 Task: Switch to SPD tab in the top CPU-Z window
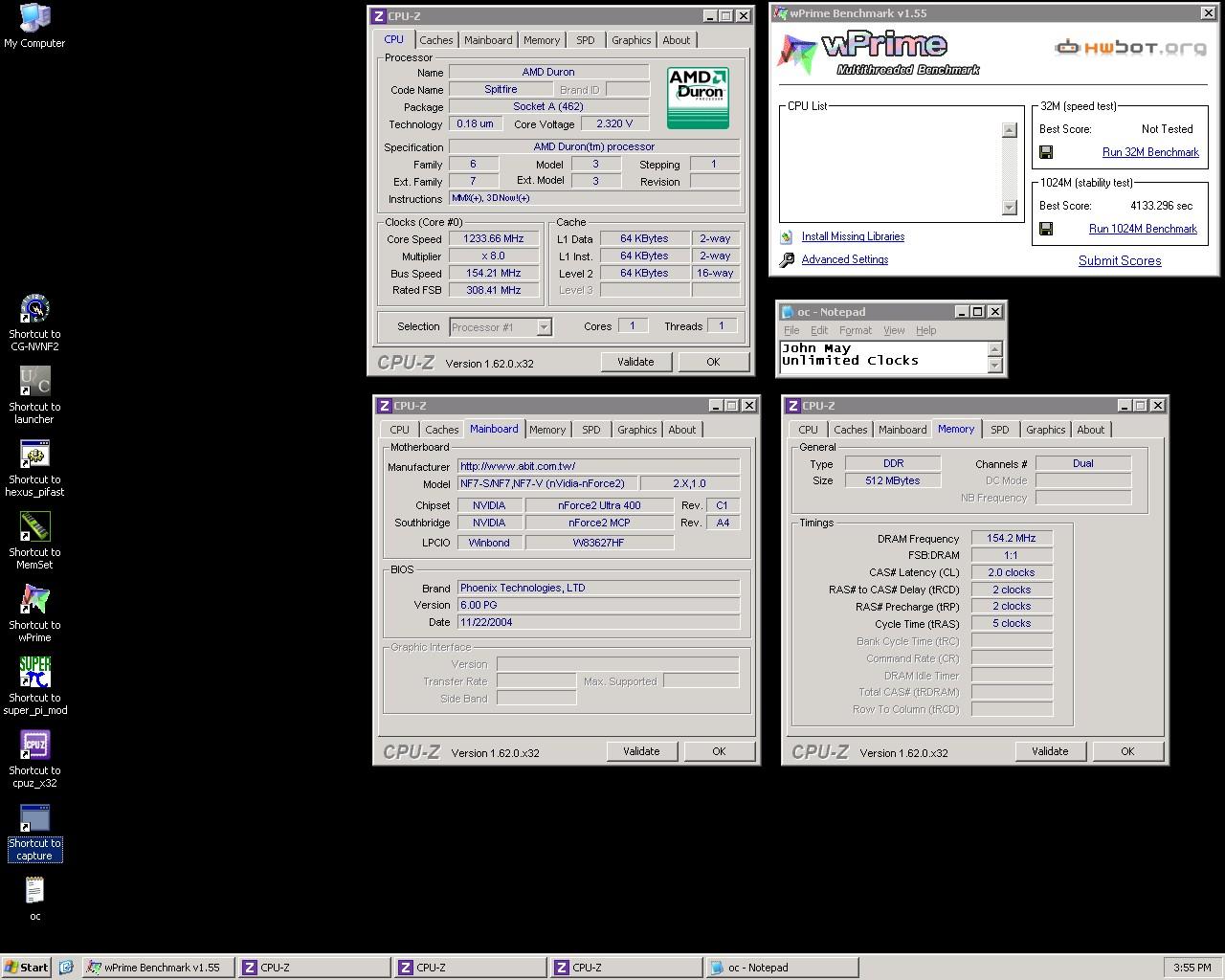pos(586,40)
